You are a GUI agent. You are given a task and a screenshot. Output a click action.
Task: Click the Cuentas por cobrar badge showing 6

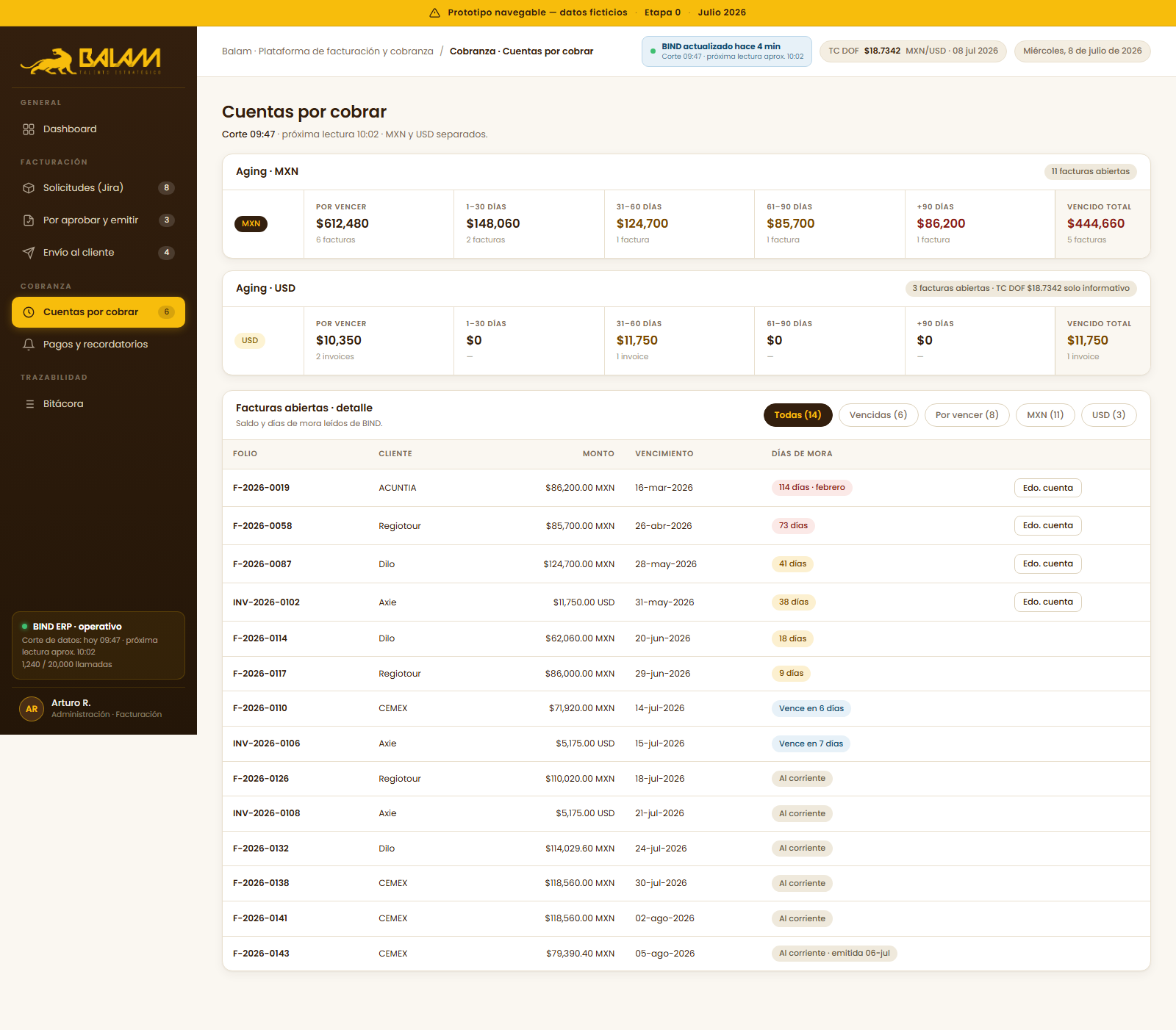click(x=167, y=312)
